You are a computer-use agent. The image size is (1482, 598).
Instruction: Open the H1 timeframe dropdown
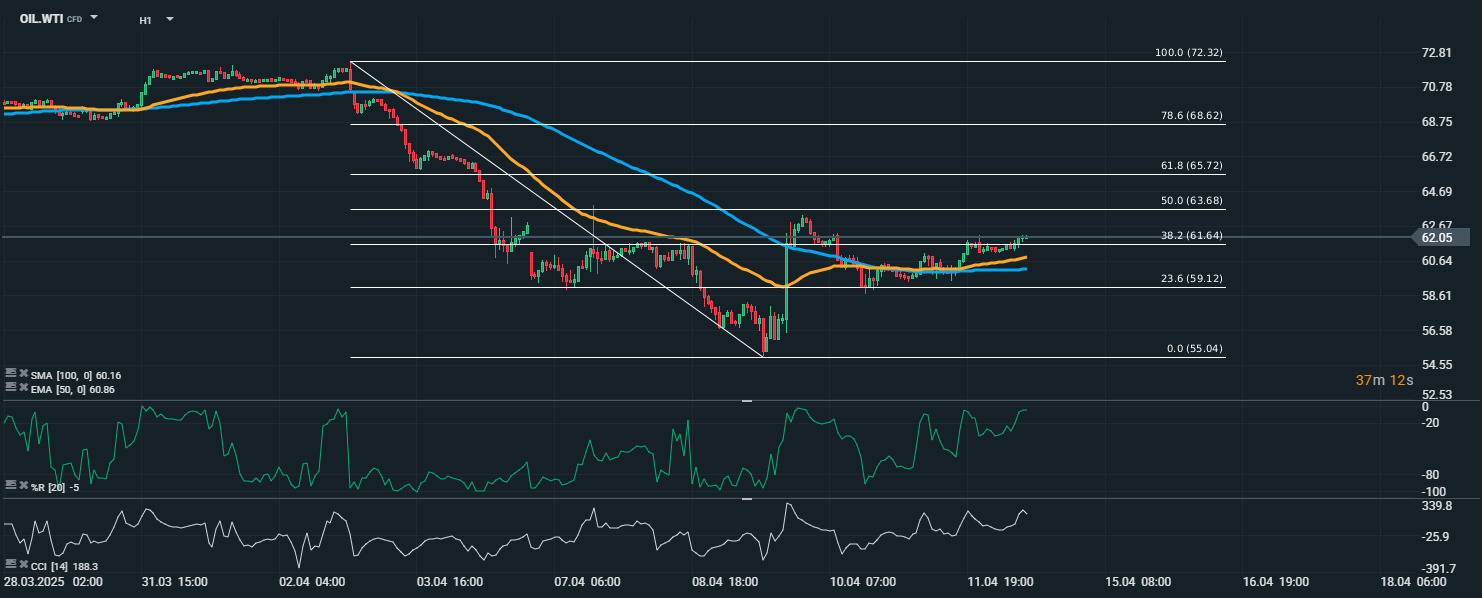click(x=170, y=19)
